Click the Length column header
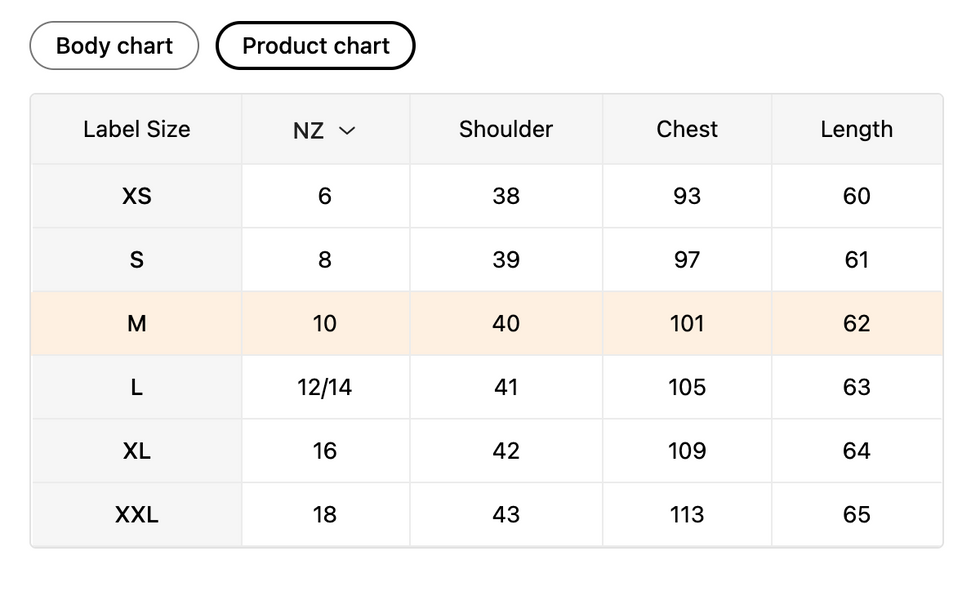Screen dimensions: 980x599 tap(856, 129)
